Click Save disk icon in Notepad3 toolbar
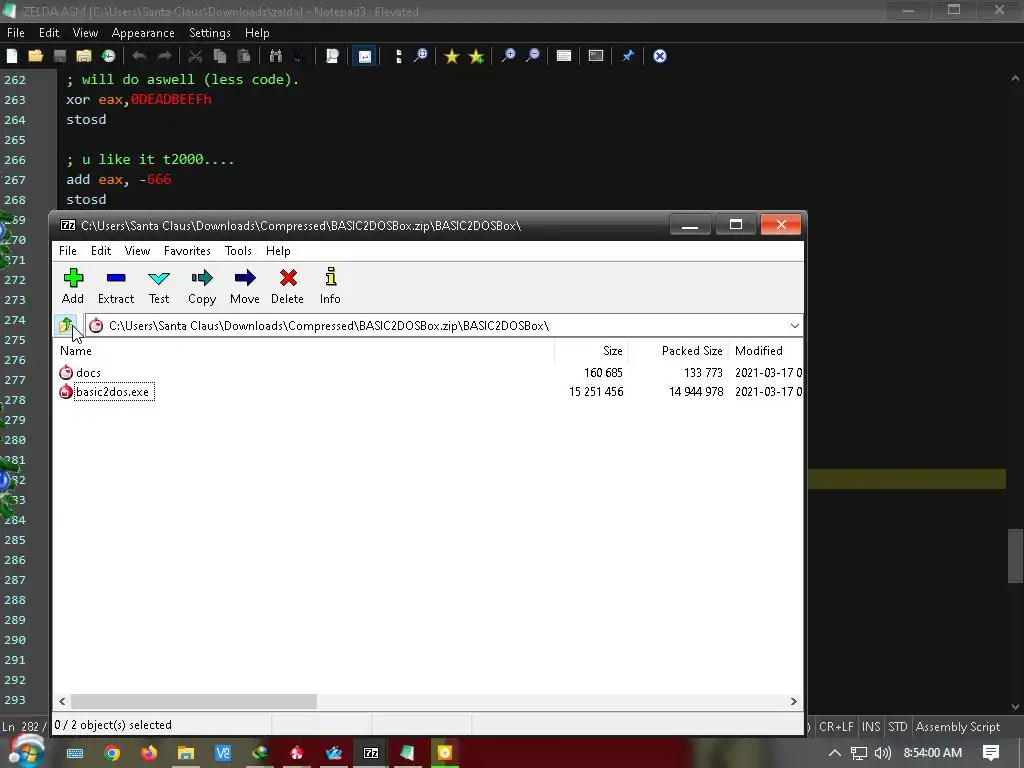The height and width of the screenshot is (768, 1024). pos(60,56)
